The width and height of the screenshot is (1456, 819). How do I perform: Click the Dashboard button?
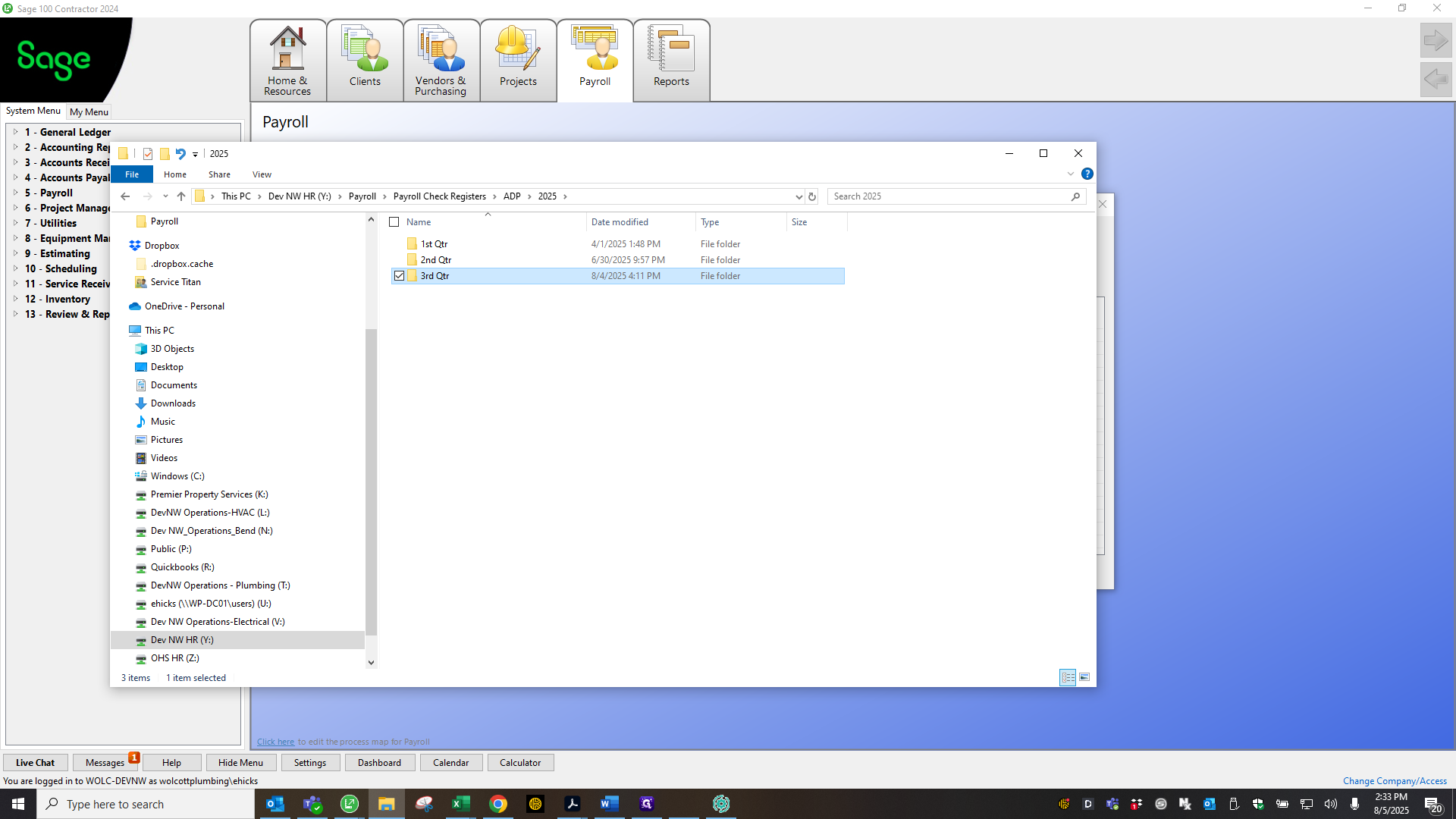379,763
